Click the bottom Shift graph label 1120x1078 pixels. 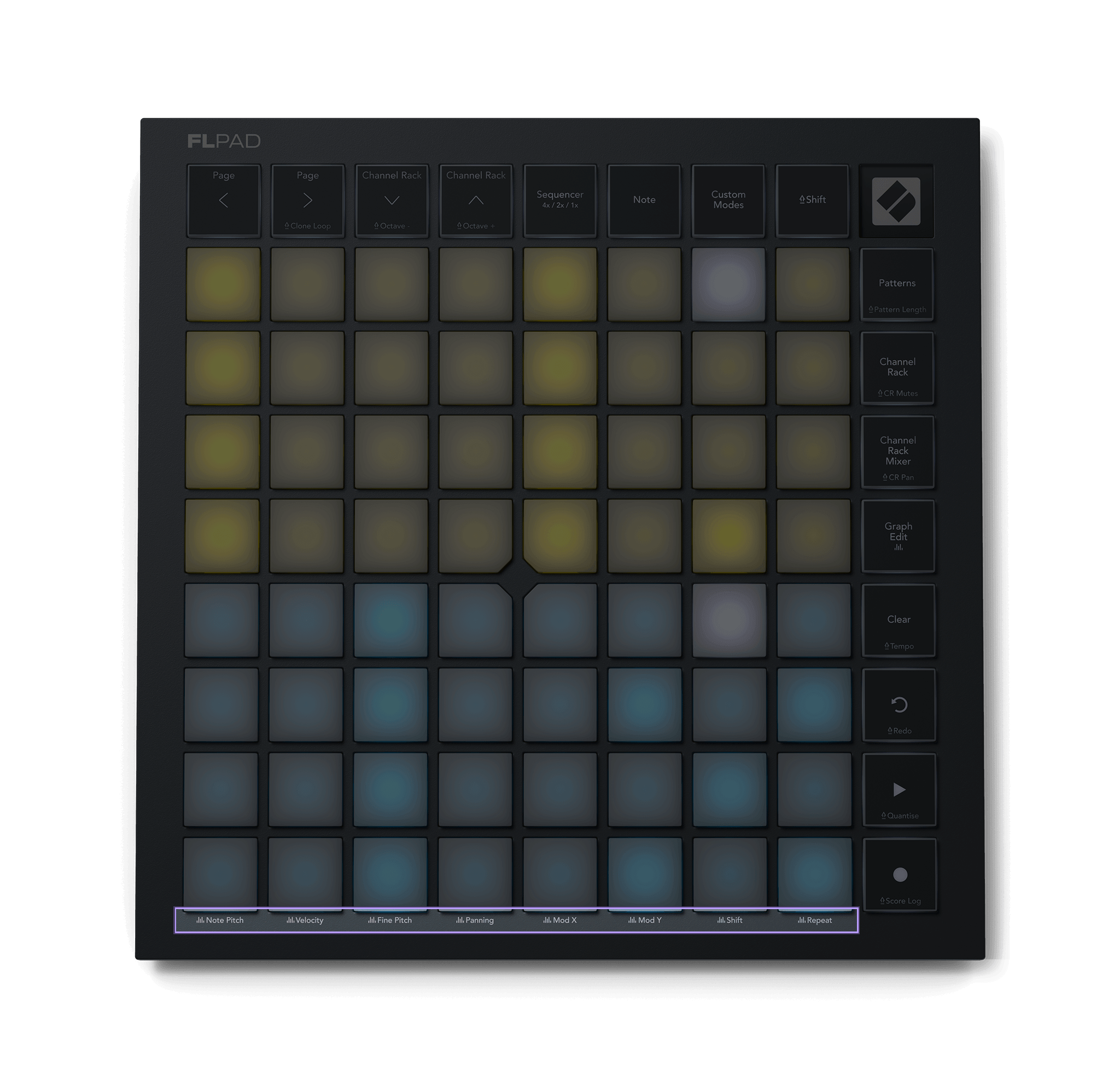[x=730, y=921]
